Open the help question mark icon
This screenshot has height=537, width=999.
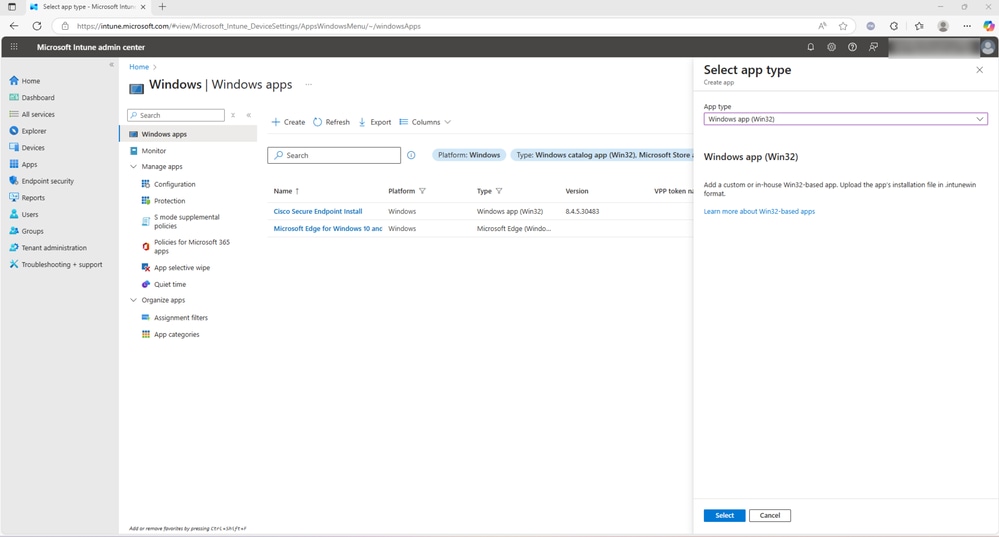click(852, 47)
